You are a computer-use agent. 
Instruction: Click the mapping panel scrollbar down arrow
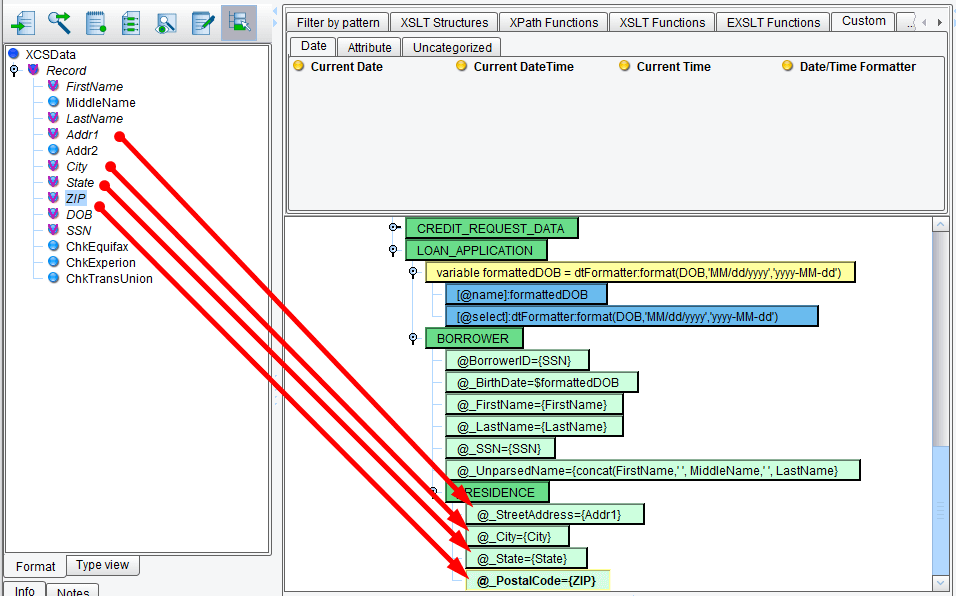click(x=940, y=583)
